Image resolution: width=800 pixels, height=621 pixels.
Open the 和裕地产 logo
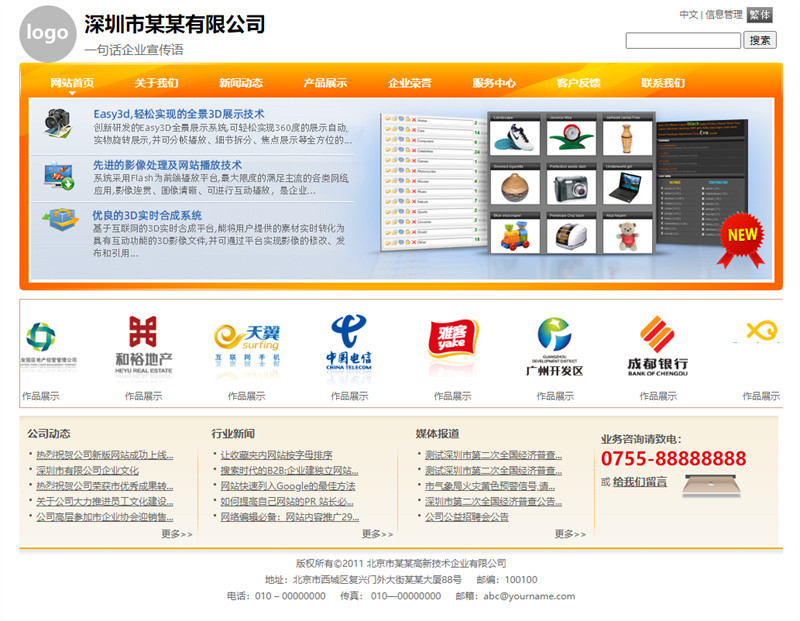tap(143, 346)
